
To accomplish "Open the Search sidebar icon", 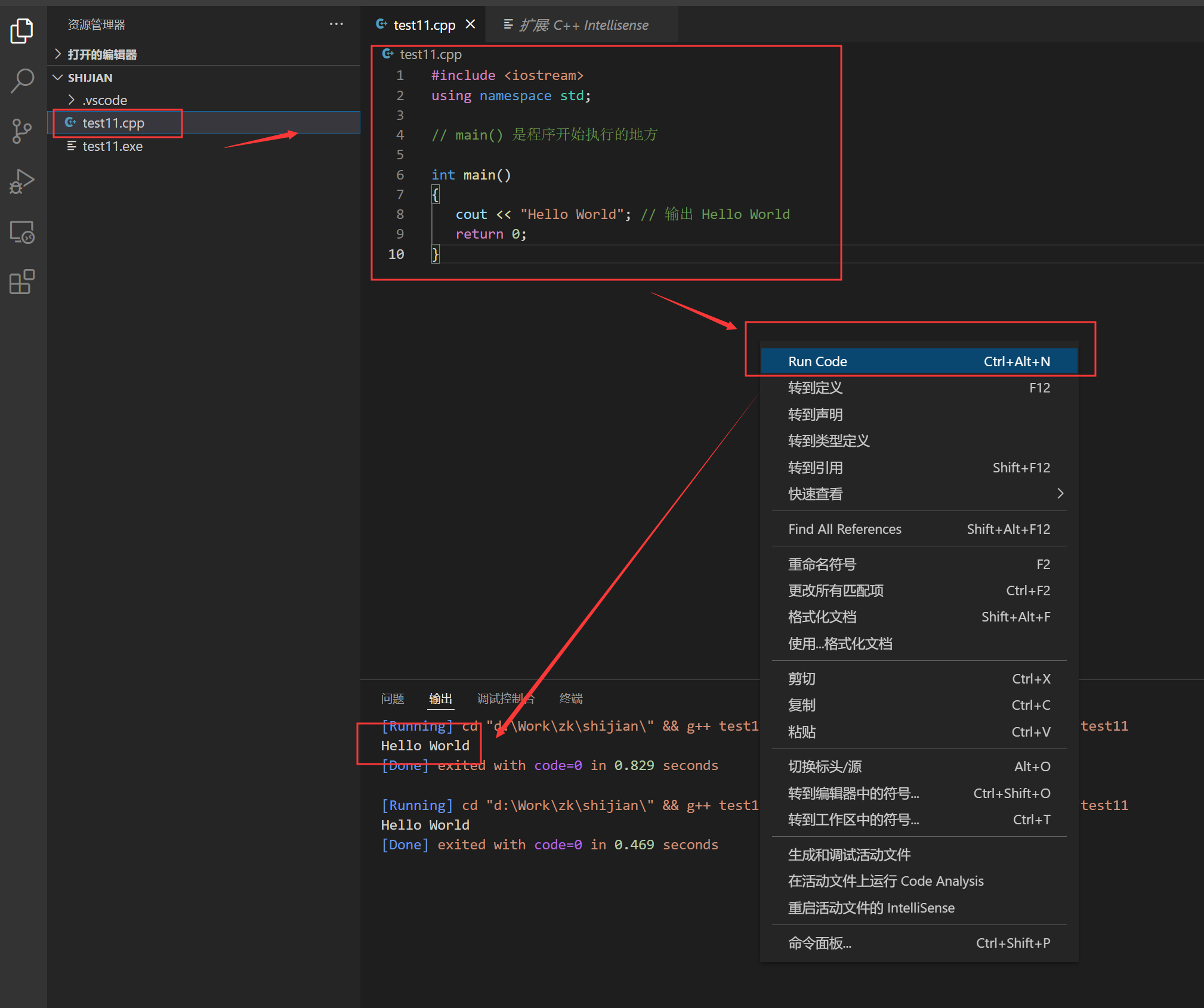I will [x=22, y=81].
